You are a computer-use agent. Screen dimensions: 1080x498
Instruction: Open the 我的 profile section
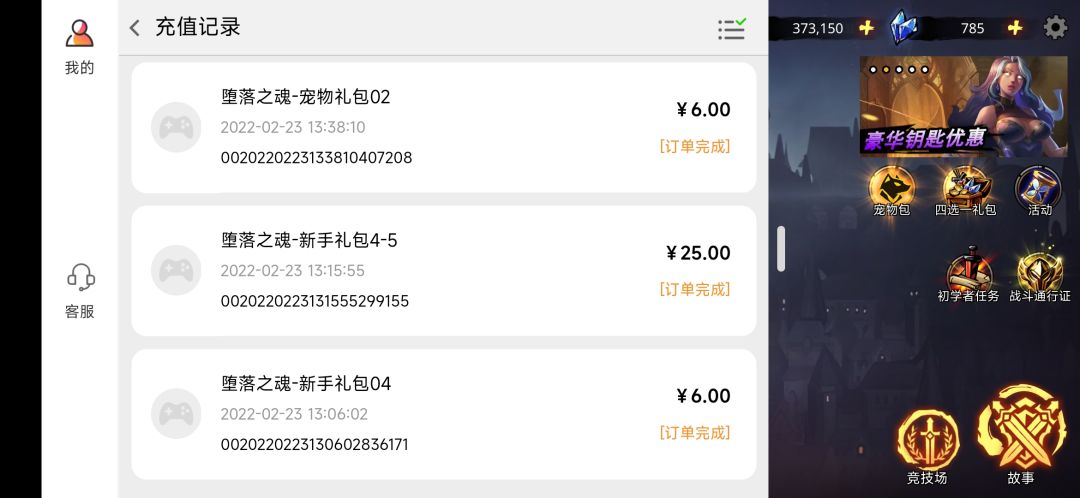click(79, 47)
